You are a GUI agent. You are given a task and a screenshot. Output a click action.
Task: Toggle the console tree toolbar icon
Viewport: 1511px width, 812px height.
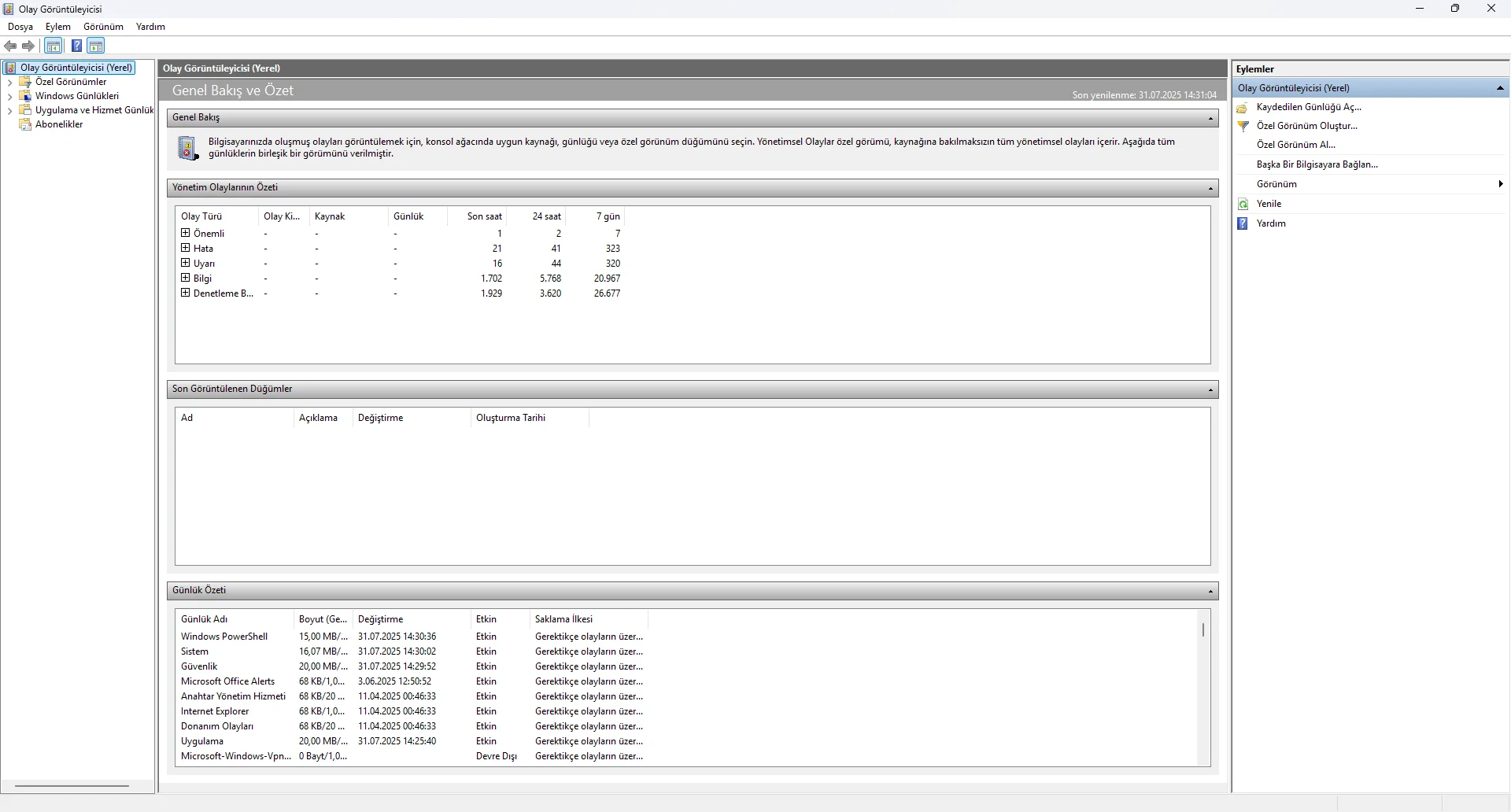[54, 46]
